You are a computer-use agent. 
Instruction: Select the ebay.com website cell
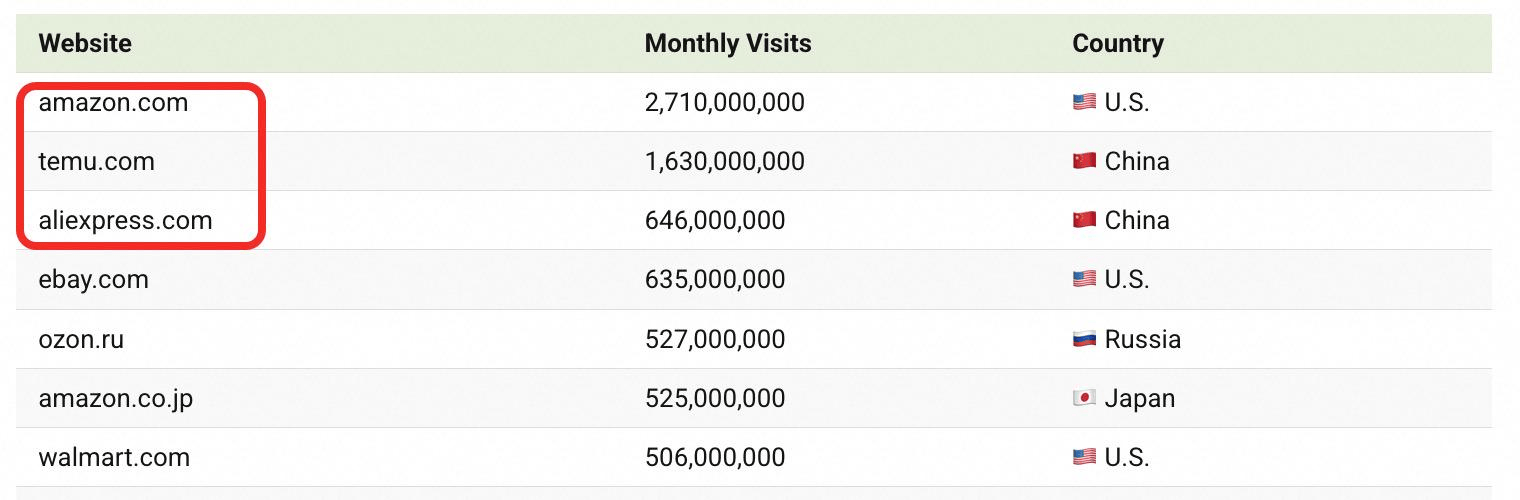tap(94, 279)
